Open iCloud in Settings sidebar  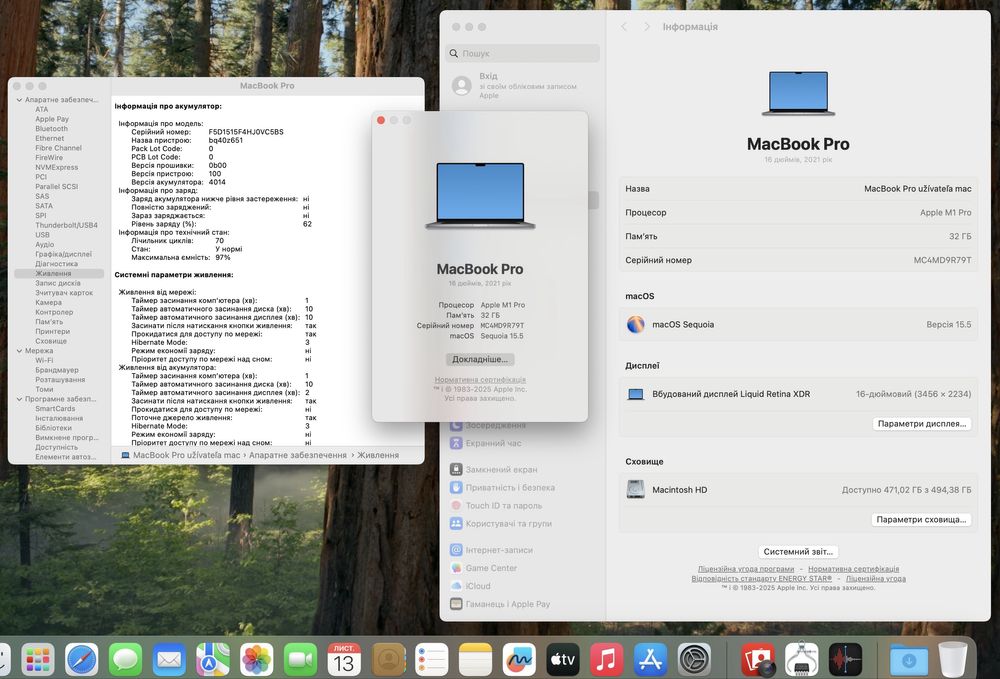pyautogui.click(x=471, y=586)
